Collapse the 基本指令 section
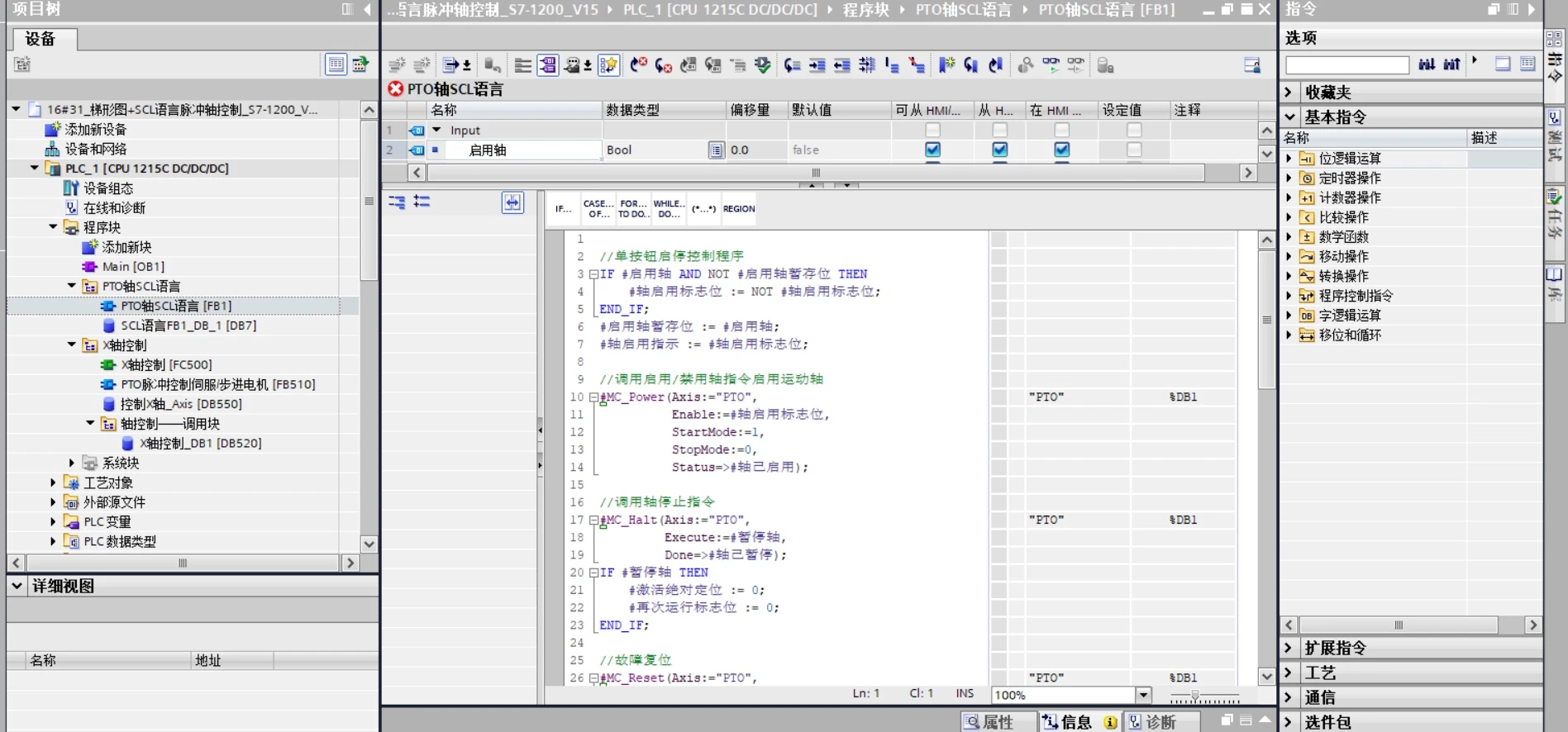The height and width of the screenshot is (732, 1568). (x=1289, y=116)
